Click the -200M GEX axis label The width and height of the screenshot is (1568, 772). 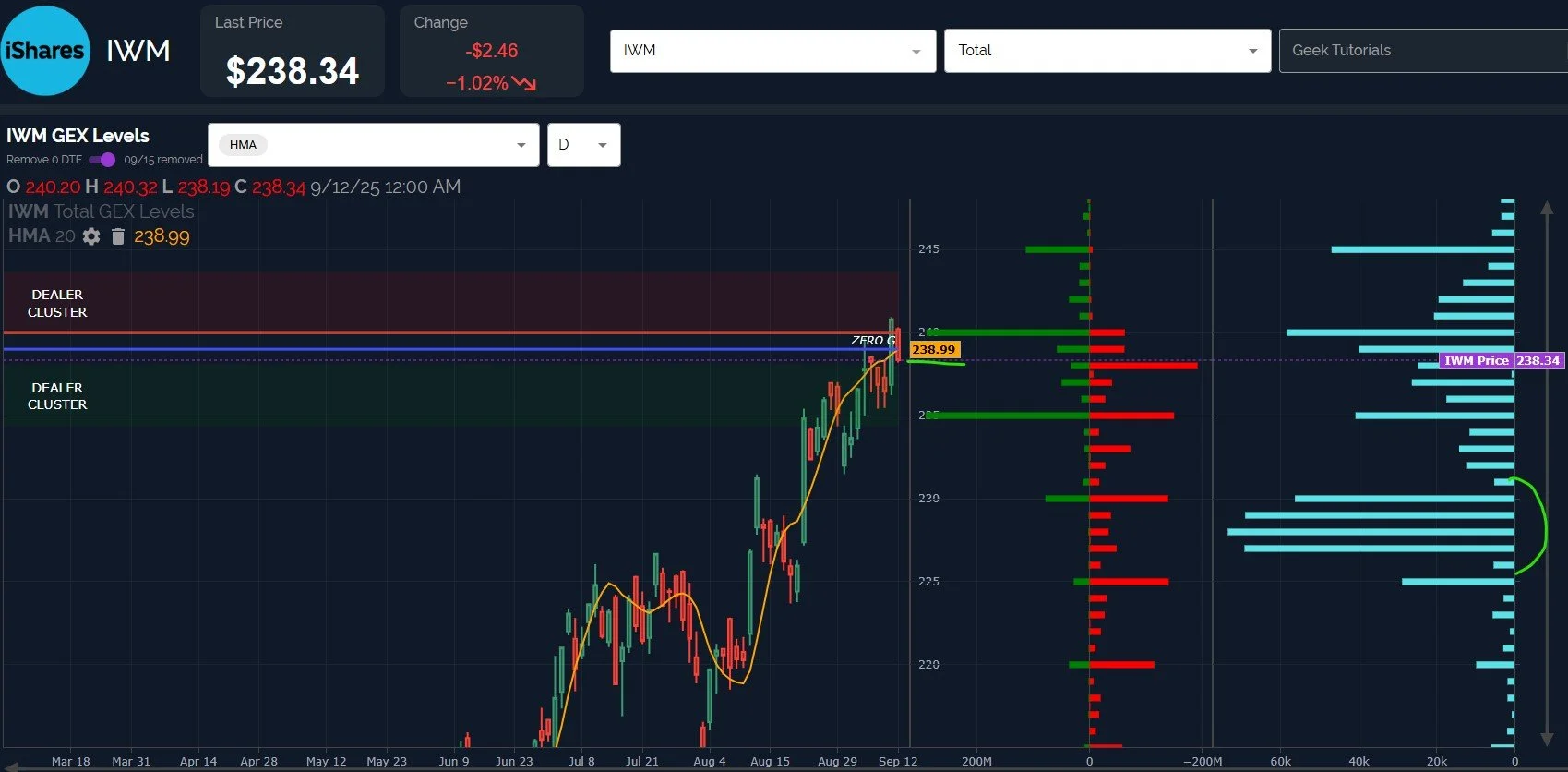[x=1203, y=762]
